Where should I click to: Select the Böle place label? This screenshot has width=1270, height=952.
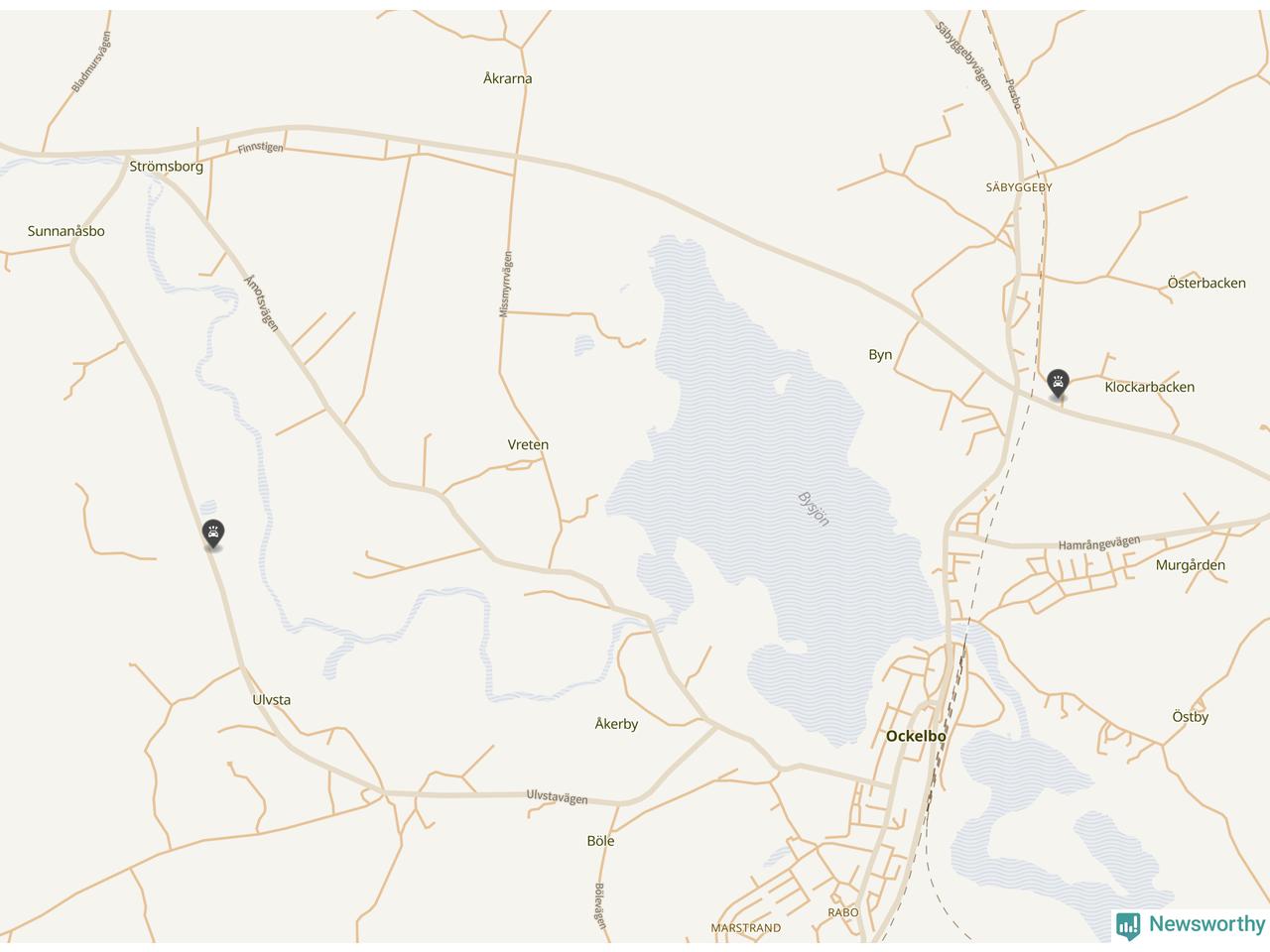(x=600, y=841)
